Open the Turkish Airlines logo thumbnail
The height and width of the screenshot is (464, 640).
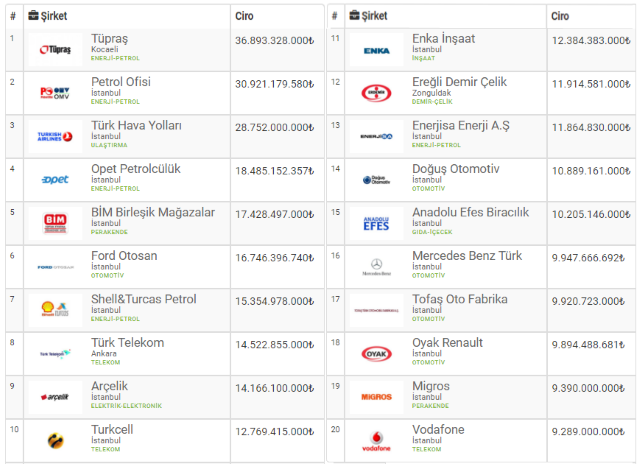55,137
